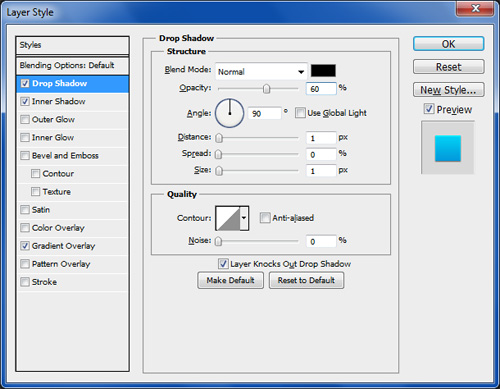Click the New Style button
The width and height of the screenshot is (500, 389).
click(x=448, y=90)
